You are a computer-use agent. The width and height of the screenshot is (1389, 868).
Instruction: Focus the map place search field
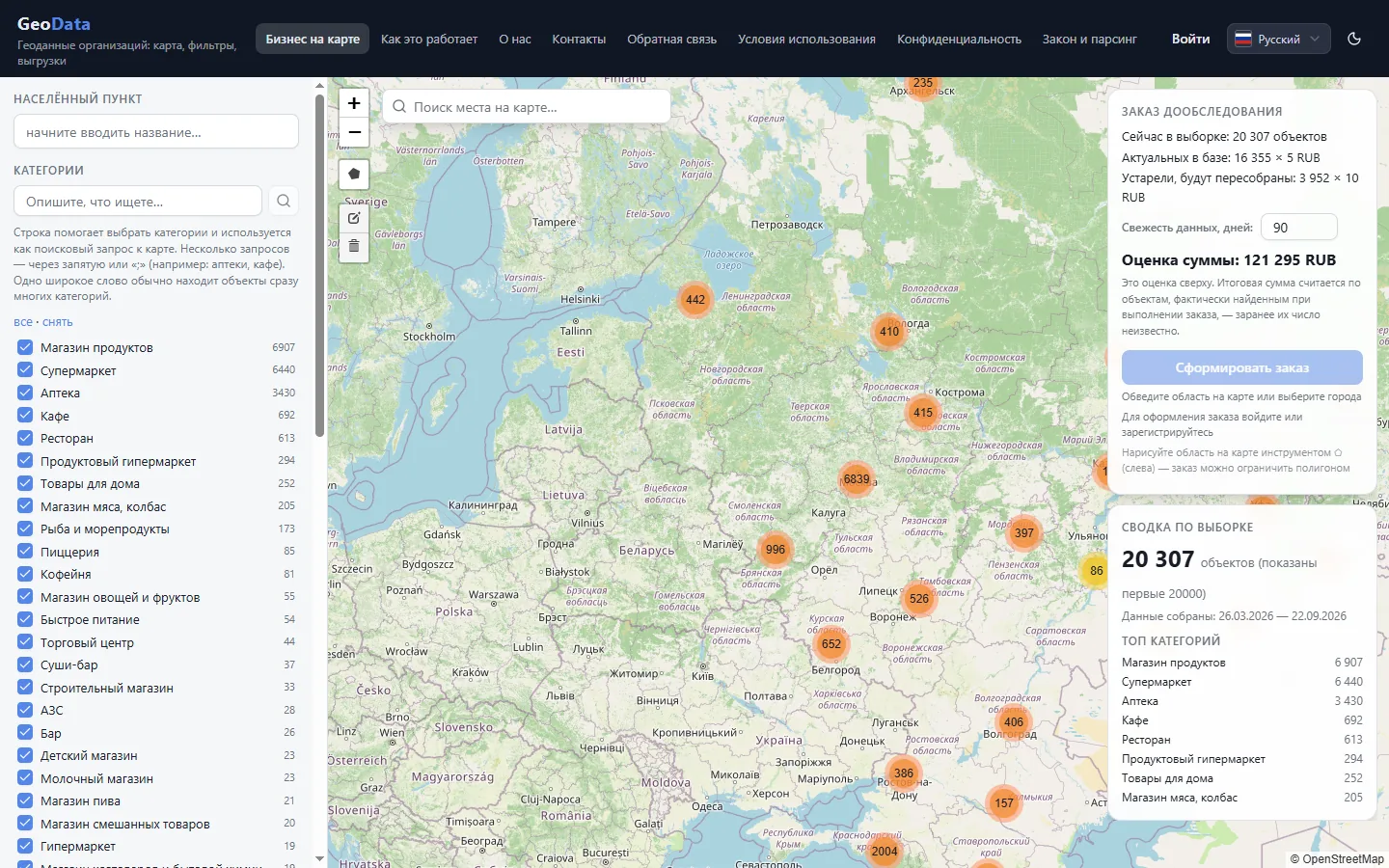pyautogui.click(x=527, y=107)
